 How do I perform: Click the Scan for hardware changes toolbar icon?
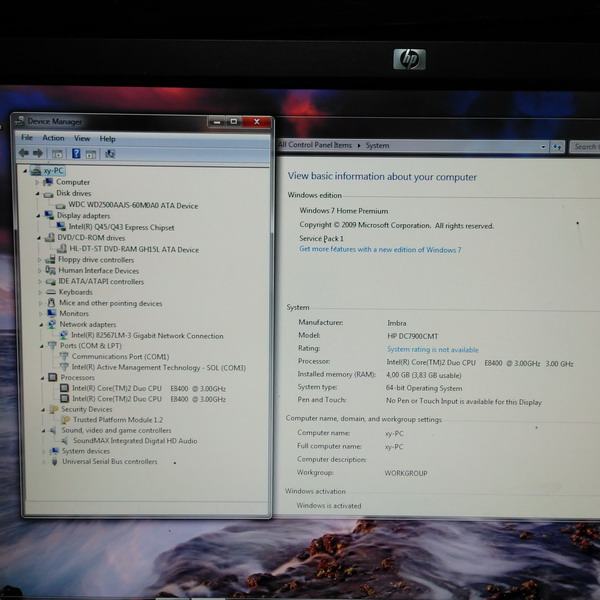coord(110,154)
